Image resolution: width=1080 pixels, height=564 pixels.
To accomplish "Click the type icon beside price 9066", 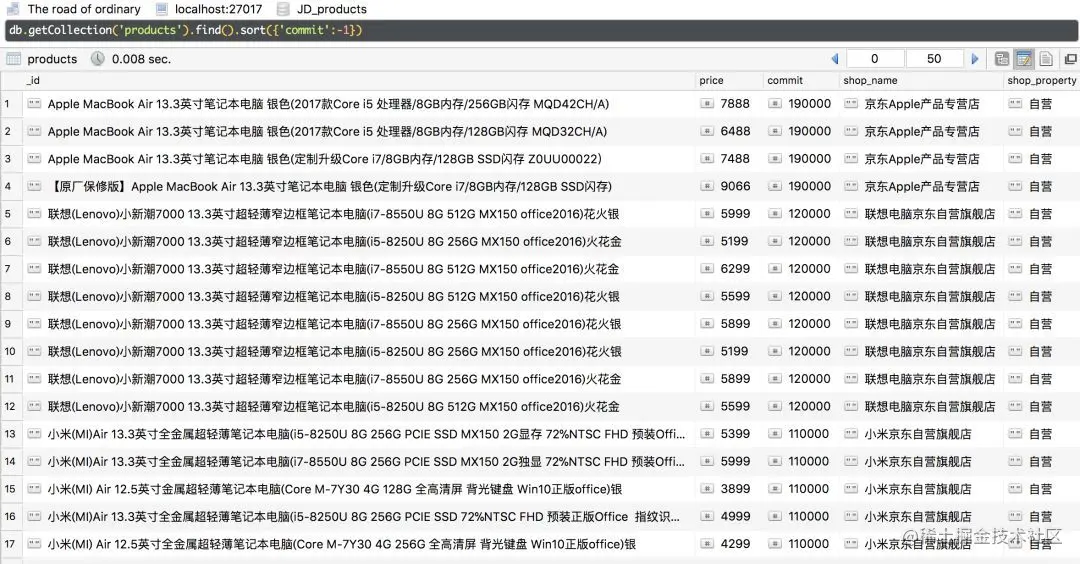I will [707, 186].
